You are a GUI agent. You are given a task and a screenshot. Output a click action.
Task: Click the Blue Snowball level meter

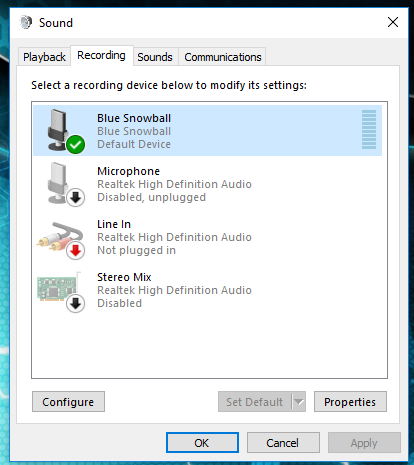(369, 129)
